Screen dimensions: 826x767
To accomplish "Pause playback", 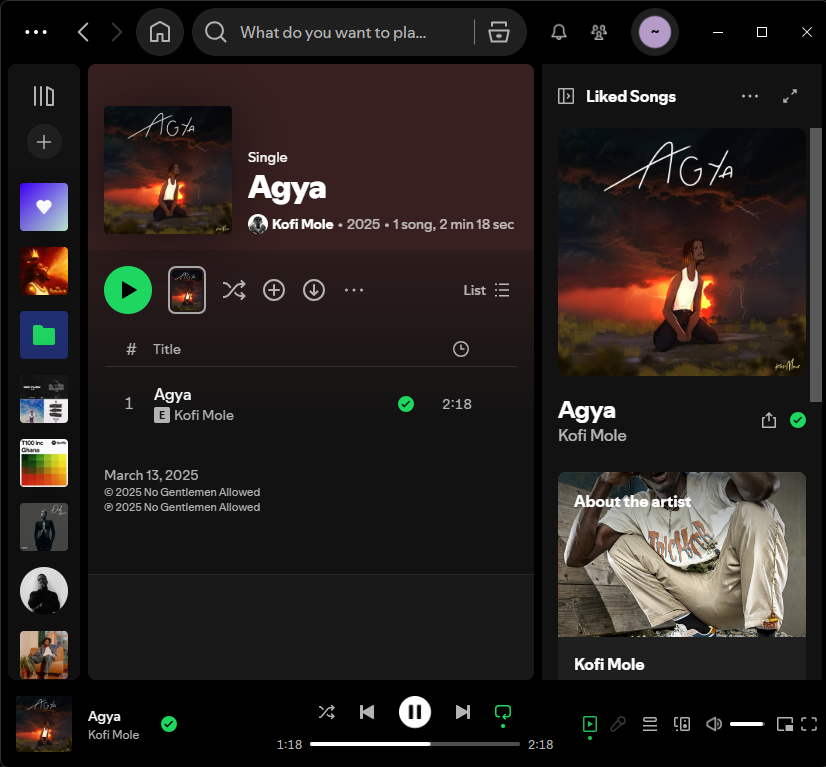I will 415,712.
